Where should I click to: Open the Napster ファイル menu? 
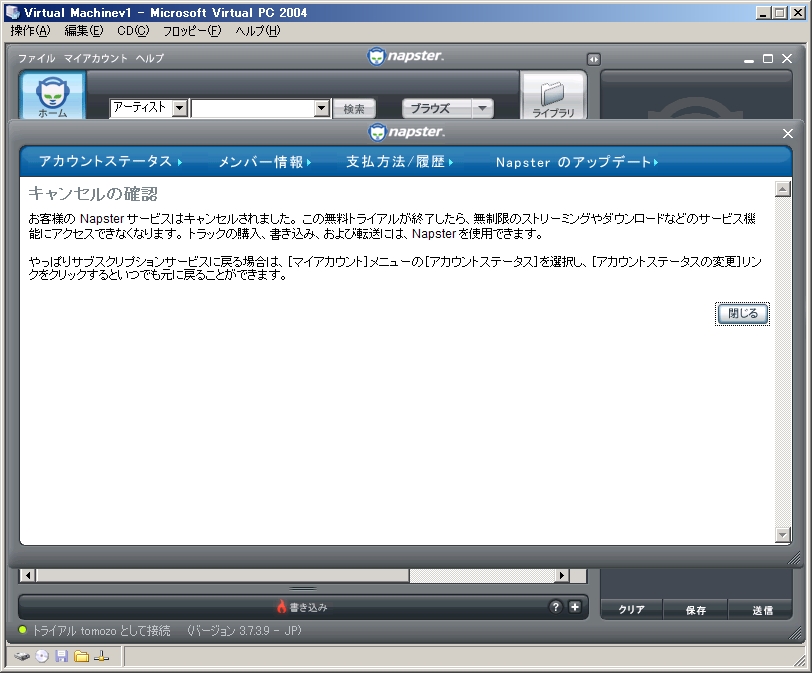click(36, 58)
